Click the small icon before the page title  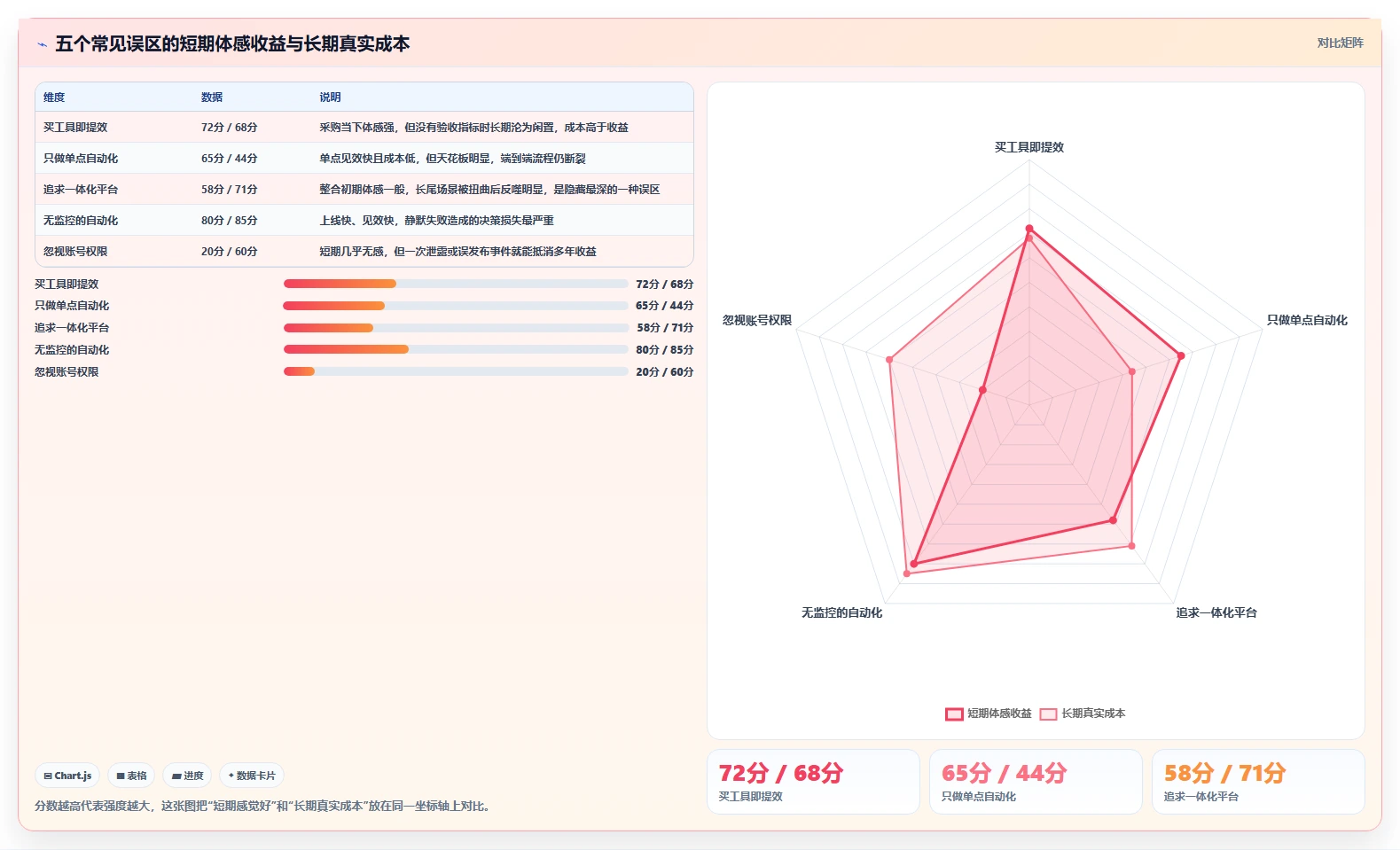point(42,44)
